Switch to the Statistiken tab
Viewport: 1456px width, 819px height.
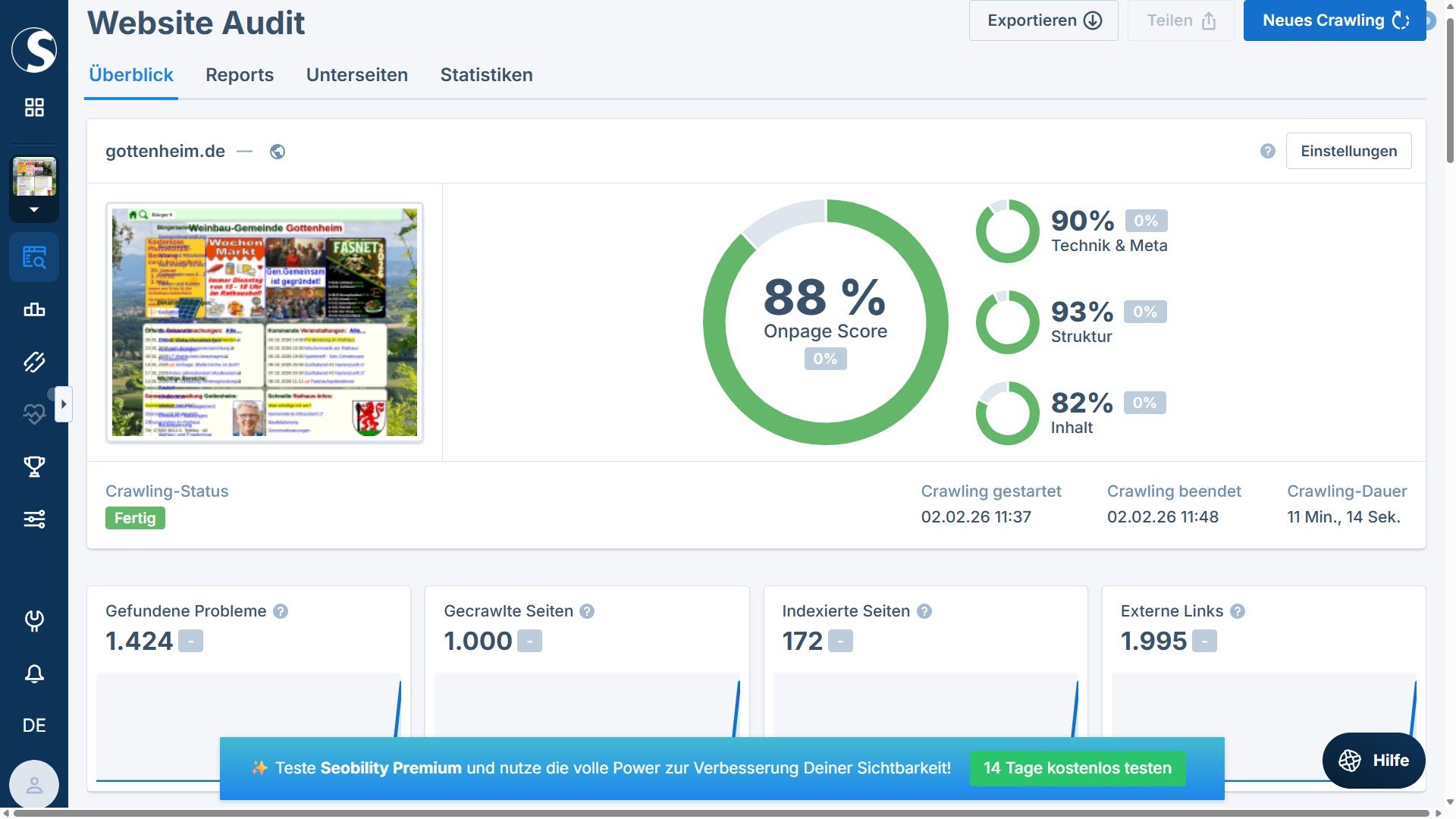point(486,75)
